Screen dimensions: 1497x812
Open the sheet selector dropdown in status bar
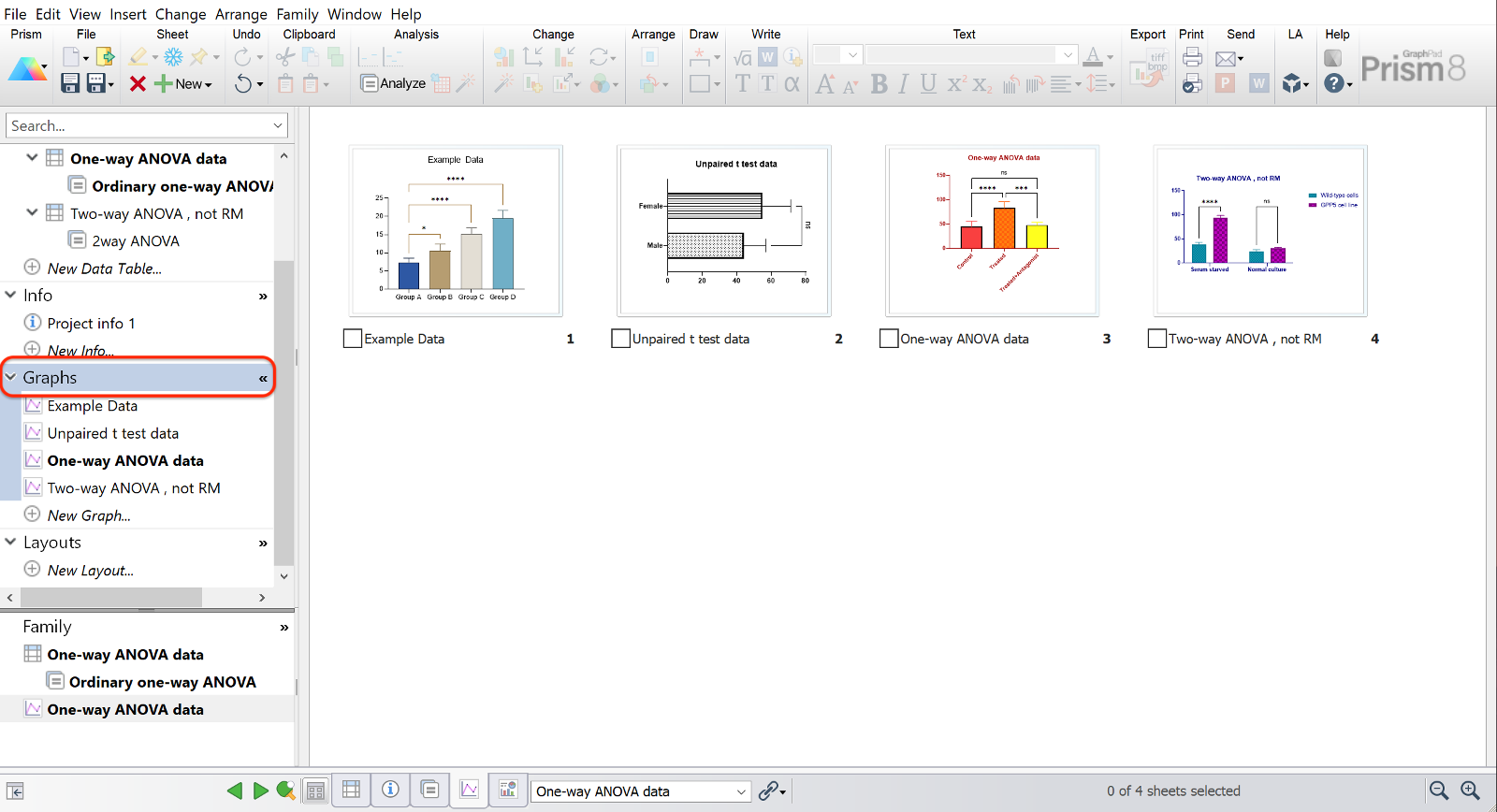pyautogui.click(x=741, y=791)
